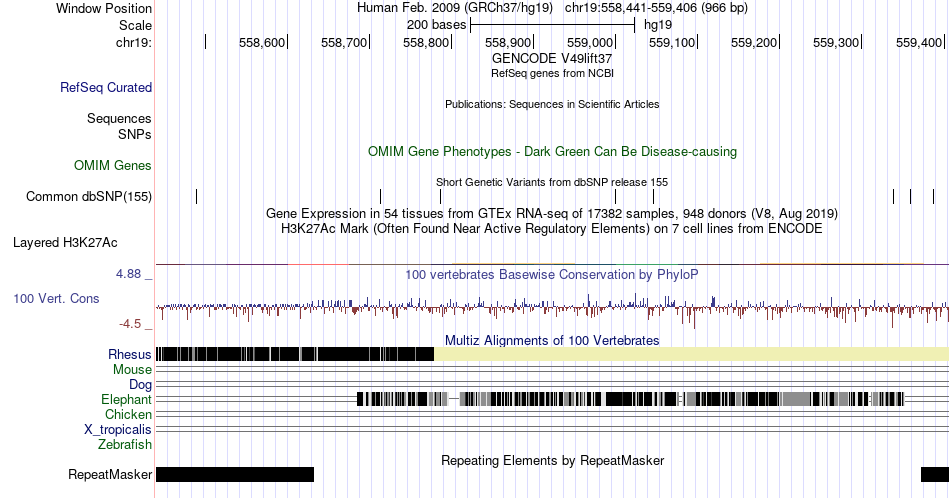Click the Elephant alignment block
The height and width of the screenshot is (498, 950).
(630, 399)
